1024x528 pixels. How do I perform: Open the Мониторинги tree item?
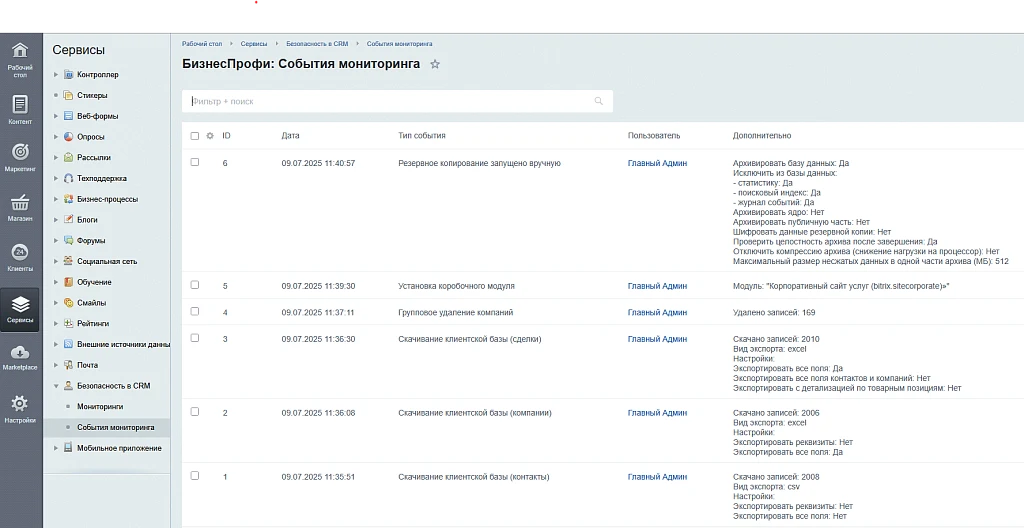click(x=100, y=406)
